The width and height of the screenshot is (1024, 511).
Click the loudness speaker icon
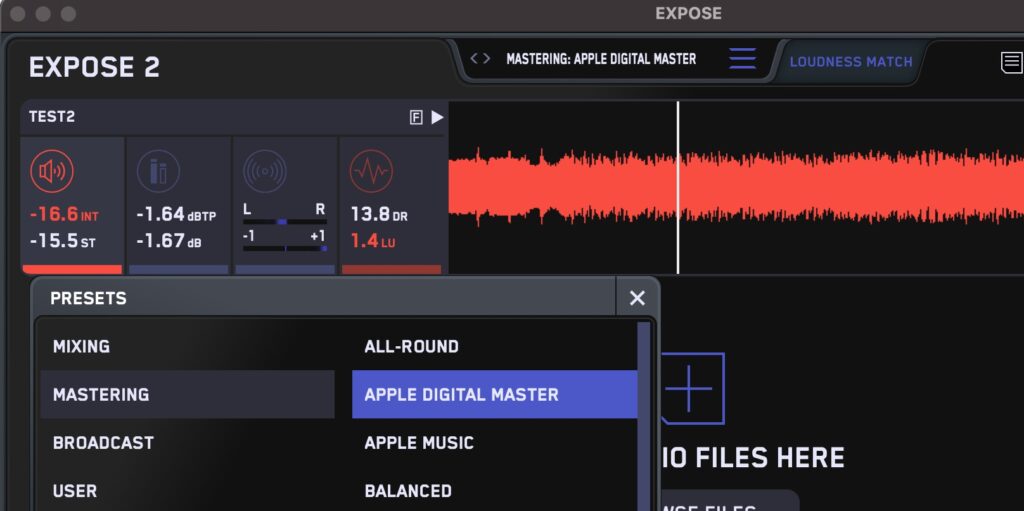[49, 172]
